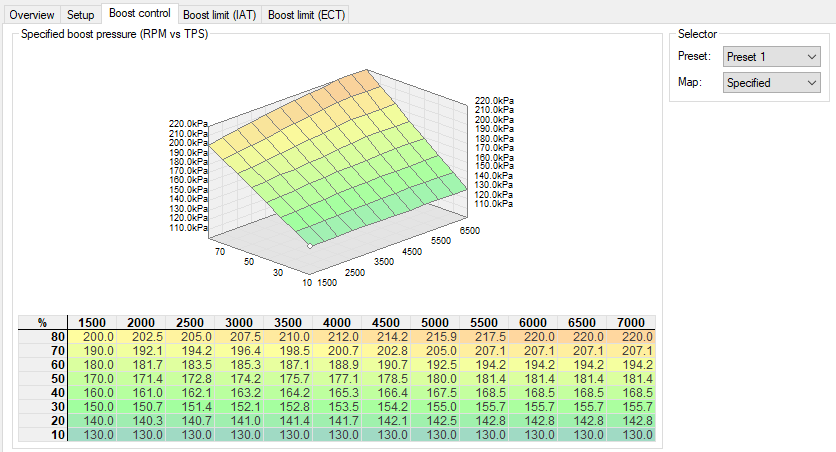836x452 pixels.
Task: Select cell 217.5 in the 80% row
Action: (x=485, y=337)
